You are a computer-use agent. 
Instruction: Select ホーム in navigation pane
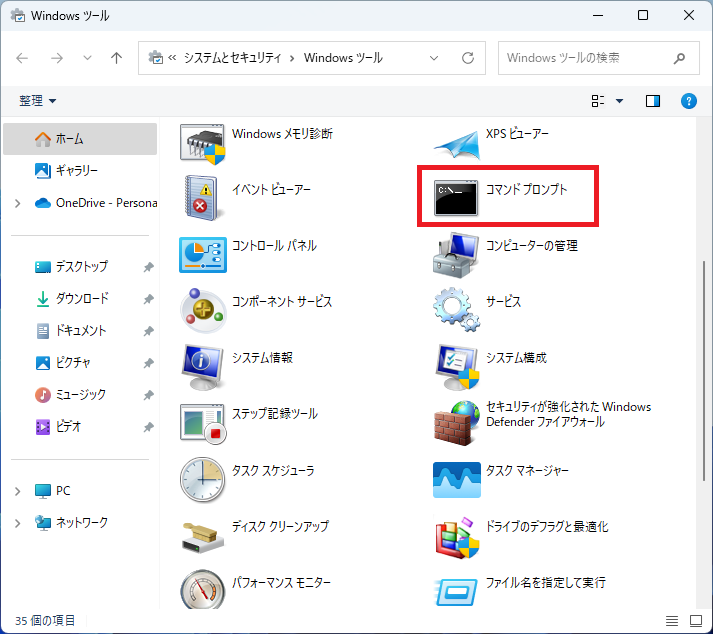click(x=80, y=139)
